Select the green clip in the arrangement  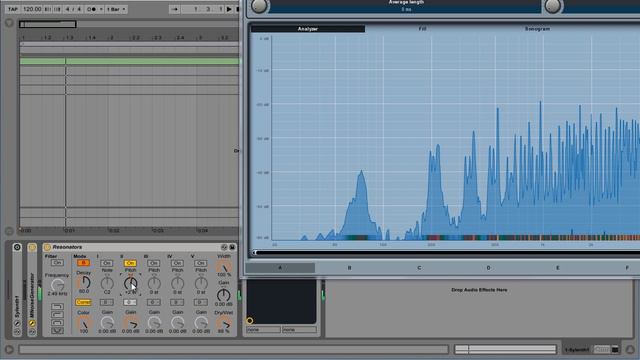click(129, 61)
